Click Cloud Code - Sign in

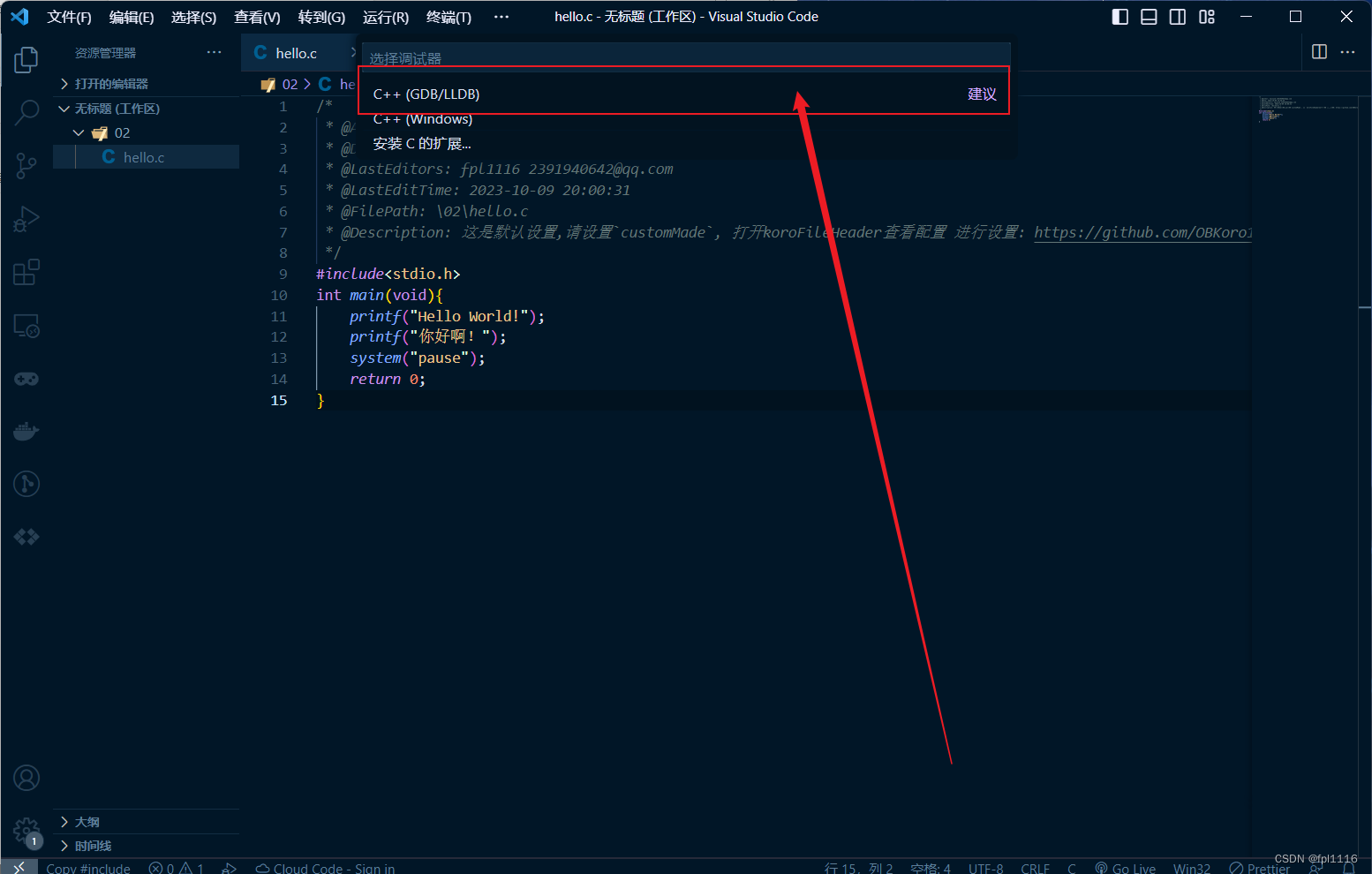(325, 868)
